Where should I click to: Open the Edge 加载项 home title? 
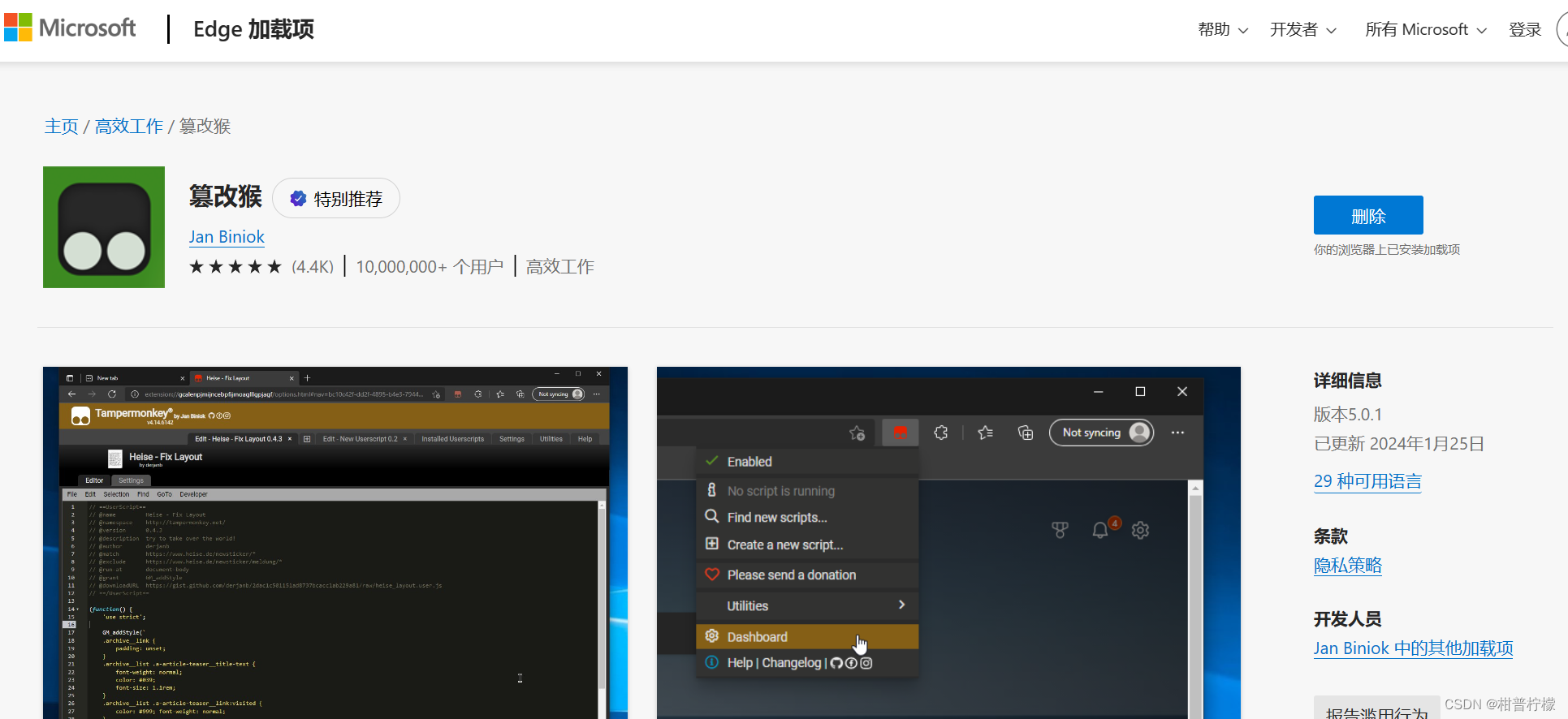click(253, 29)
